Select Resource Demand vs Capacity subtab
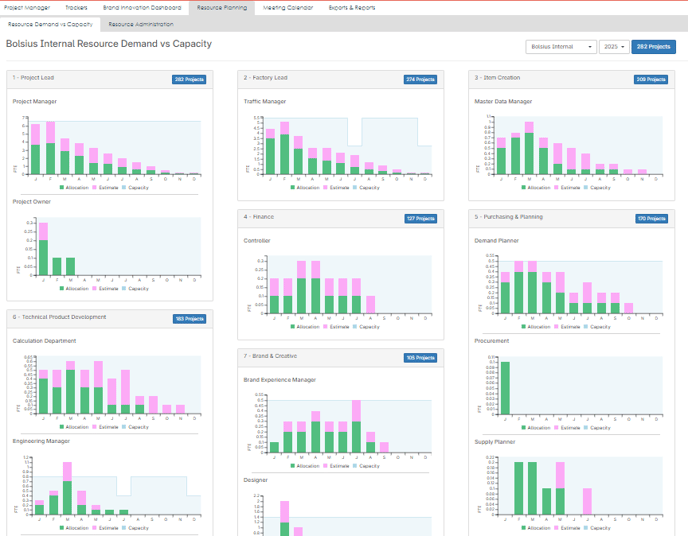This screenshot has width=688, height=536. coord(50,24)
